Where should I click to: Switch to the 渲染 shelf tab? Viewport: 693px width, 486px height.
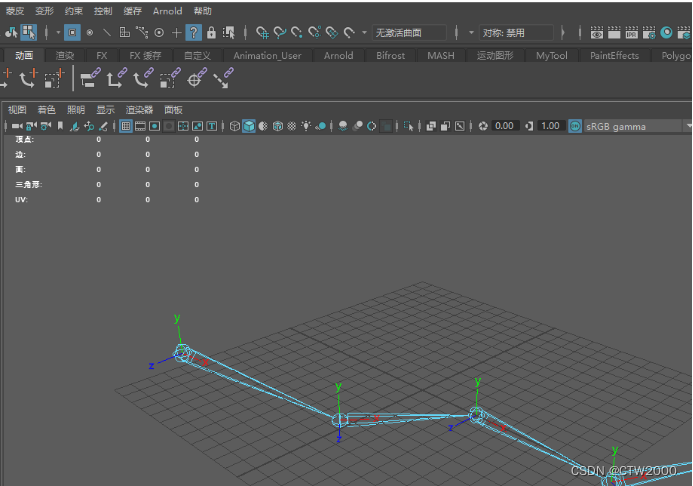click(65, 56)
